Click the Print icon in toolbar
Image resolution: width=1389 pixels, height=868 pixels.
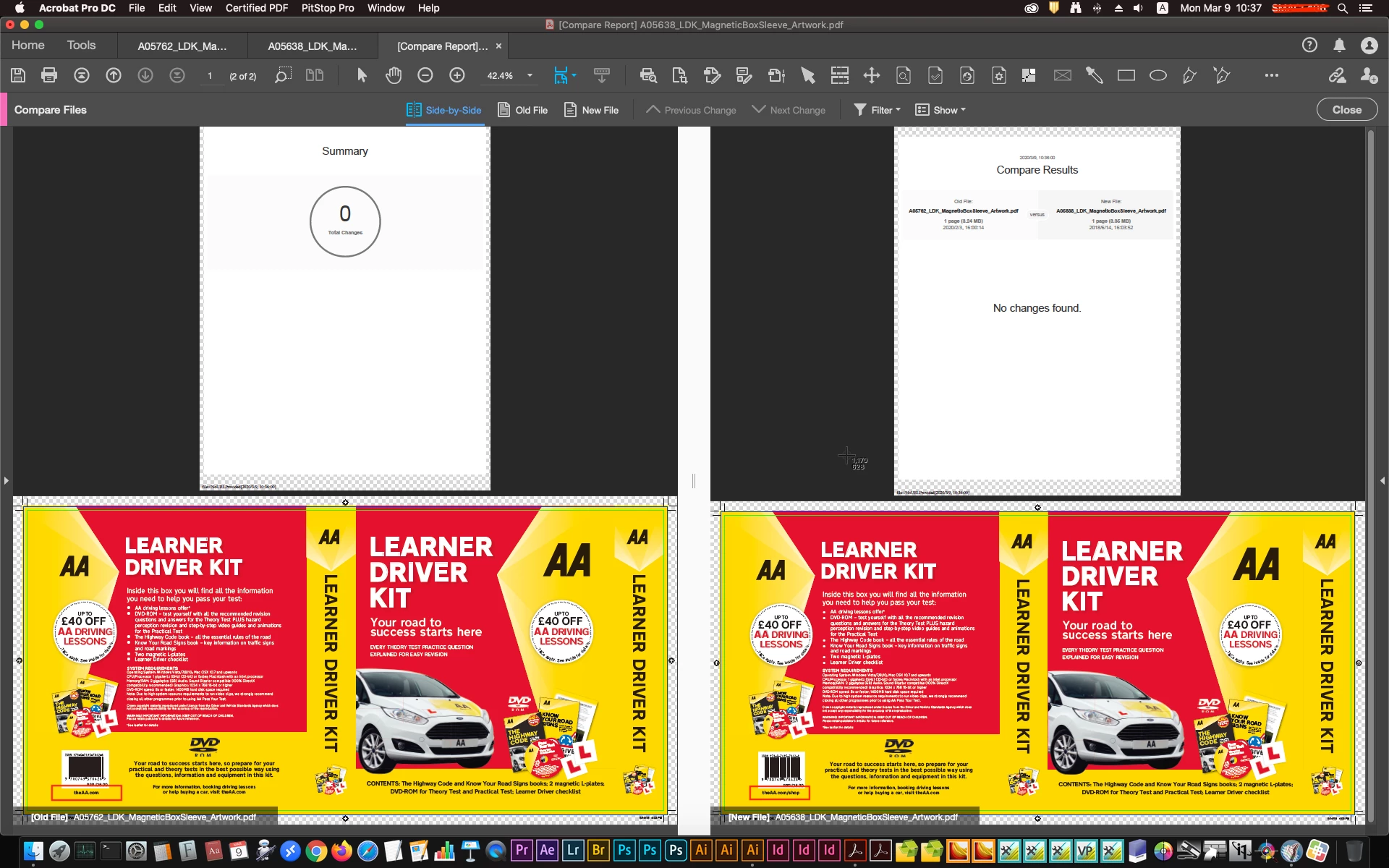(x=49, y=75)
